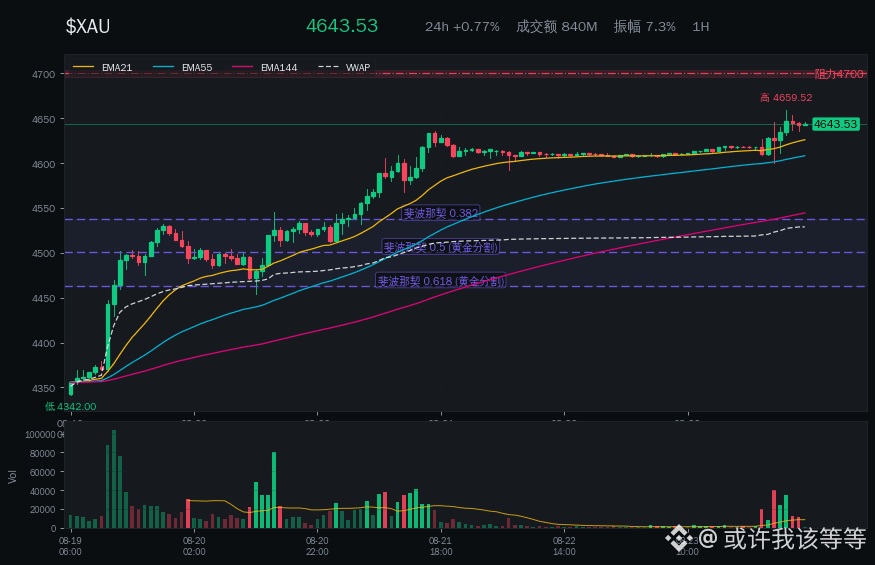The image size is (875, 565).
Task: Click the 08-20 22:00 time label
Action: click(317, 546)
